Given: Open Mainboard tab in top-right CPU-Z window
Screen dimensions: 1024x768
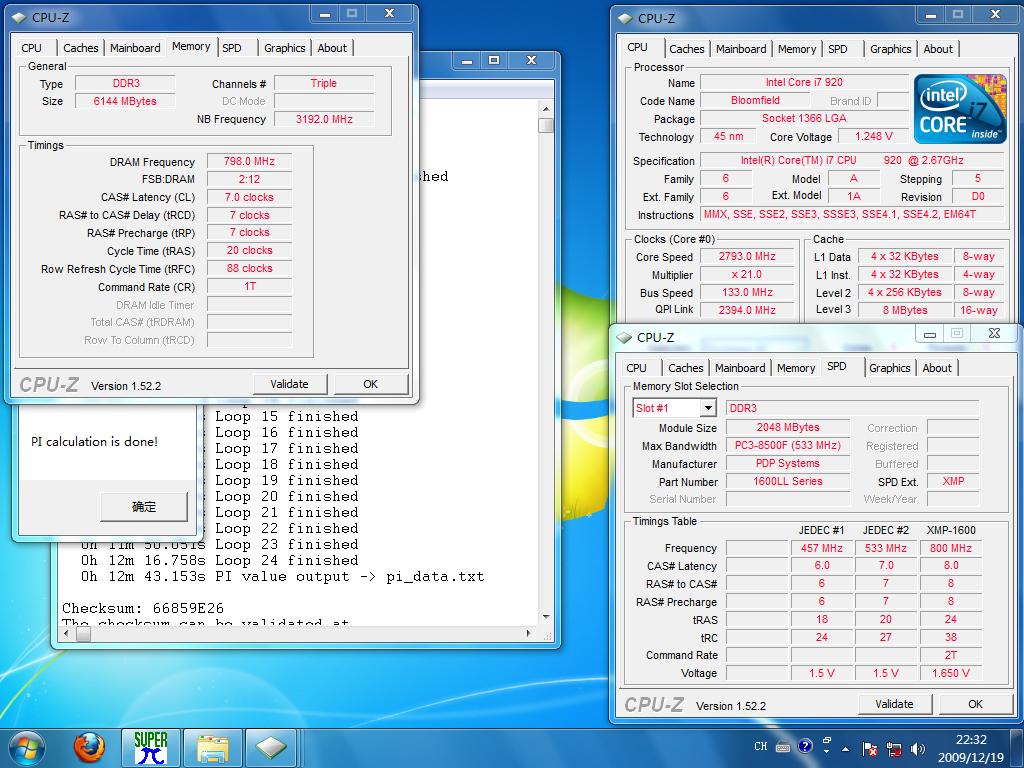Looking at the screenshot, I should (741, 49).
